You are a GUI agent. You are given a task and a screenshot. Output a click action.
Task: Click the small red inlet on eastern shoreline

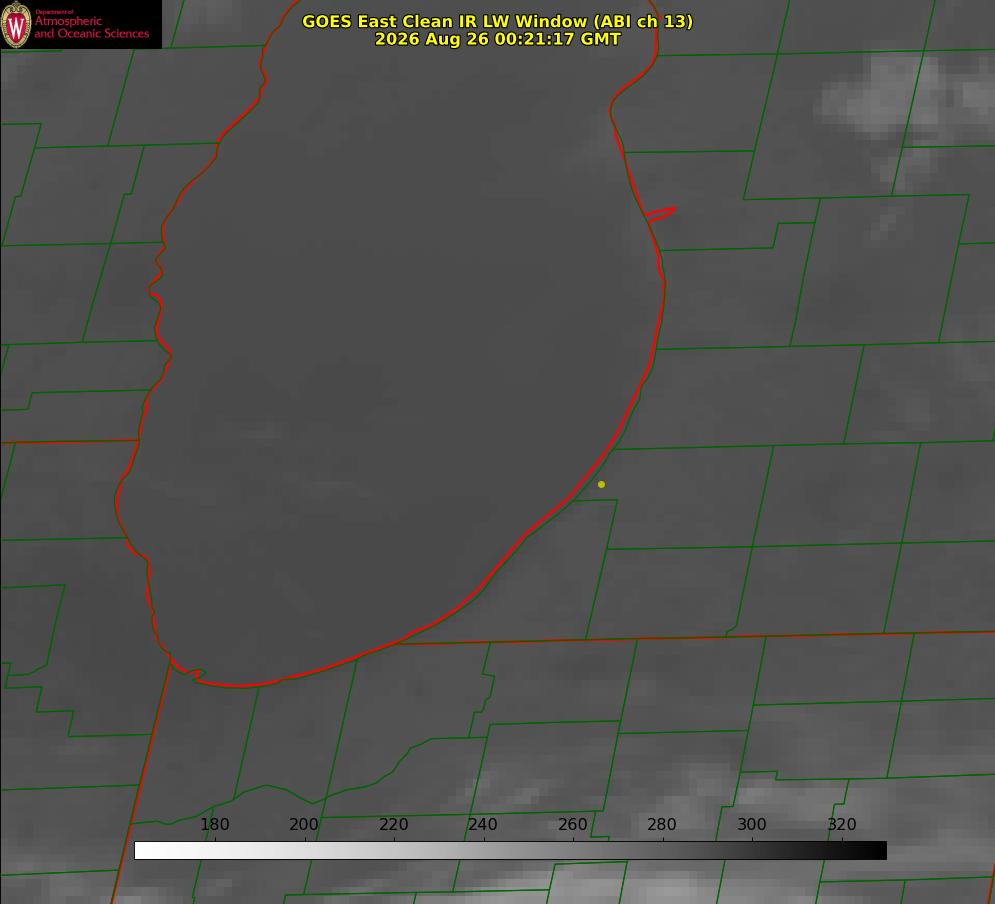pos(660,214)
